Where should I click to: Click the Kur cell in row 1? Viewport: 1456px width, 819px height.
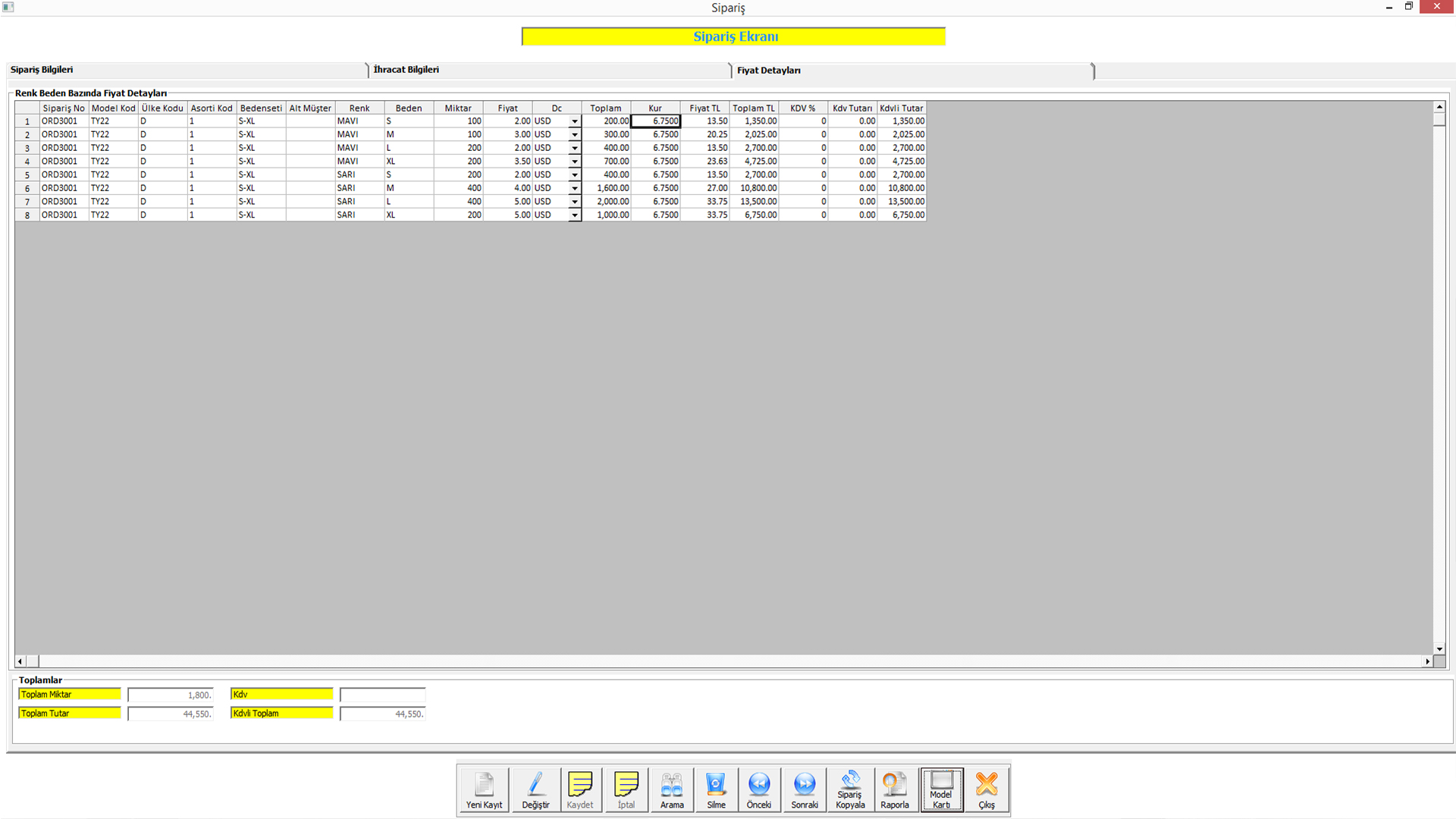click(x=656, y=121)
